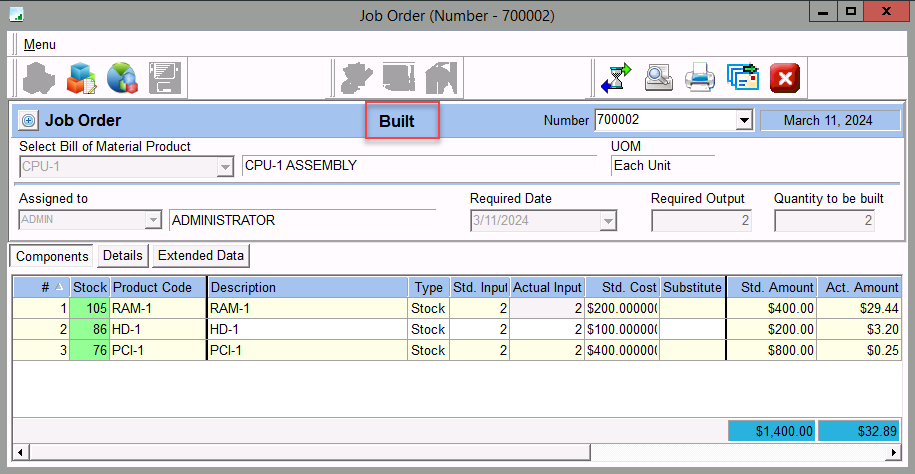Sort by the Product Code column header
Viewport: 915px width, 474px height.
point(152,287)
